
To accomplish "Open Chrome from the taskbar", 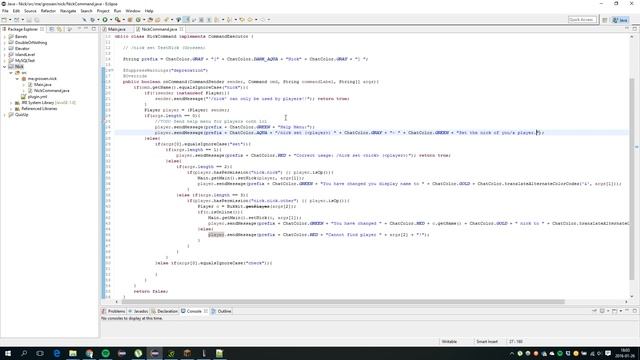I will [89, 353].
